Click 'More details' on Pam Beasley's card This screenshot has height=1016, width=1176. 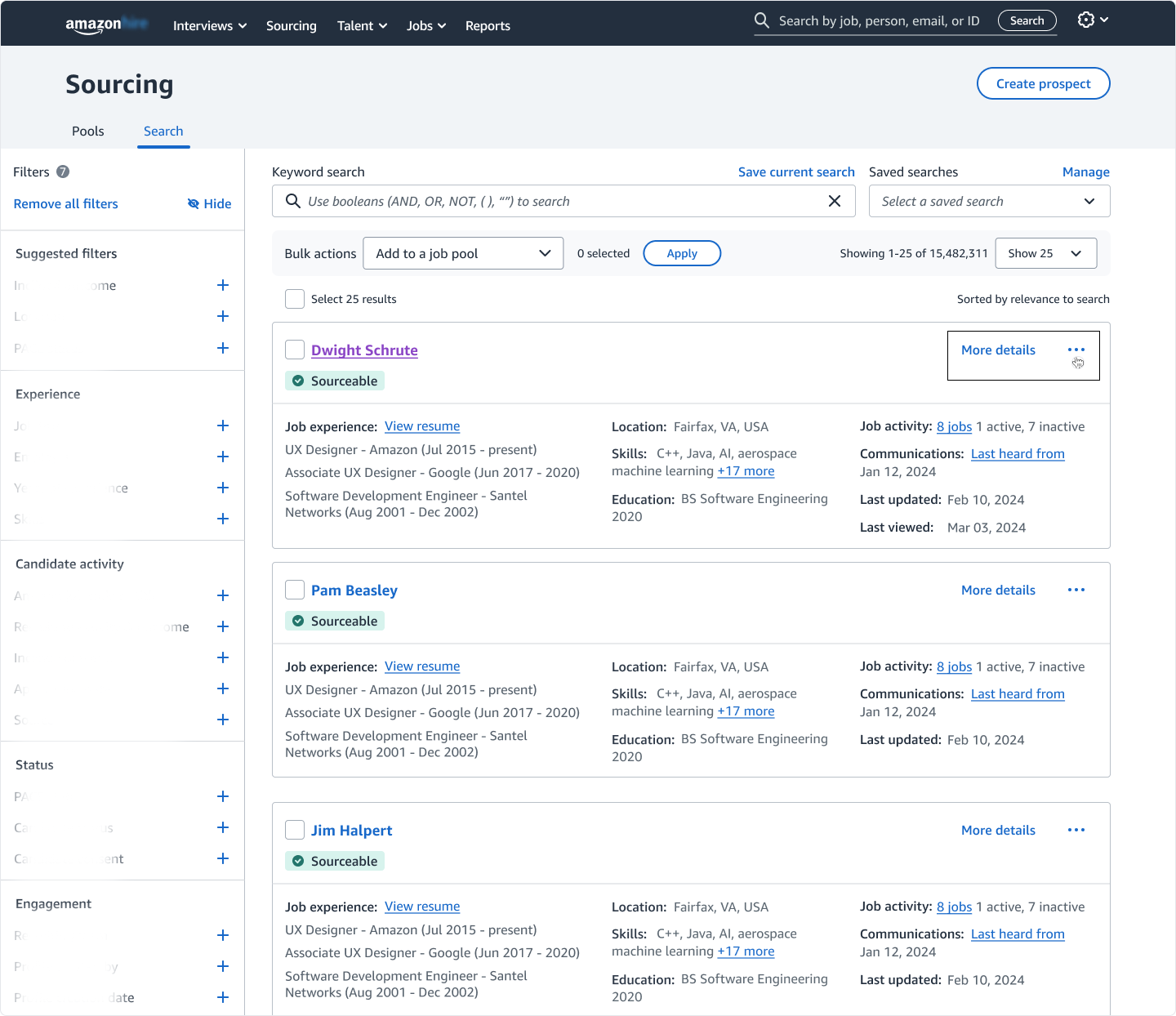[x=998, y=590]
